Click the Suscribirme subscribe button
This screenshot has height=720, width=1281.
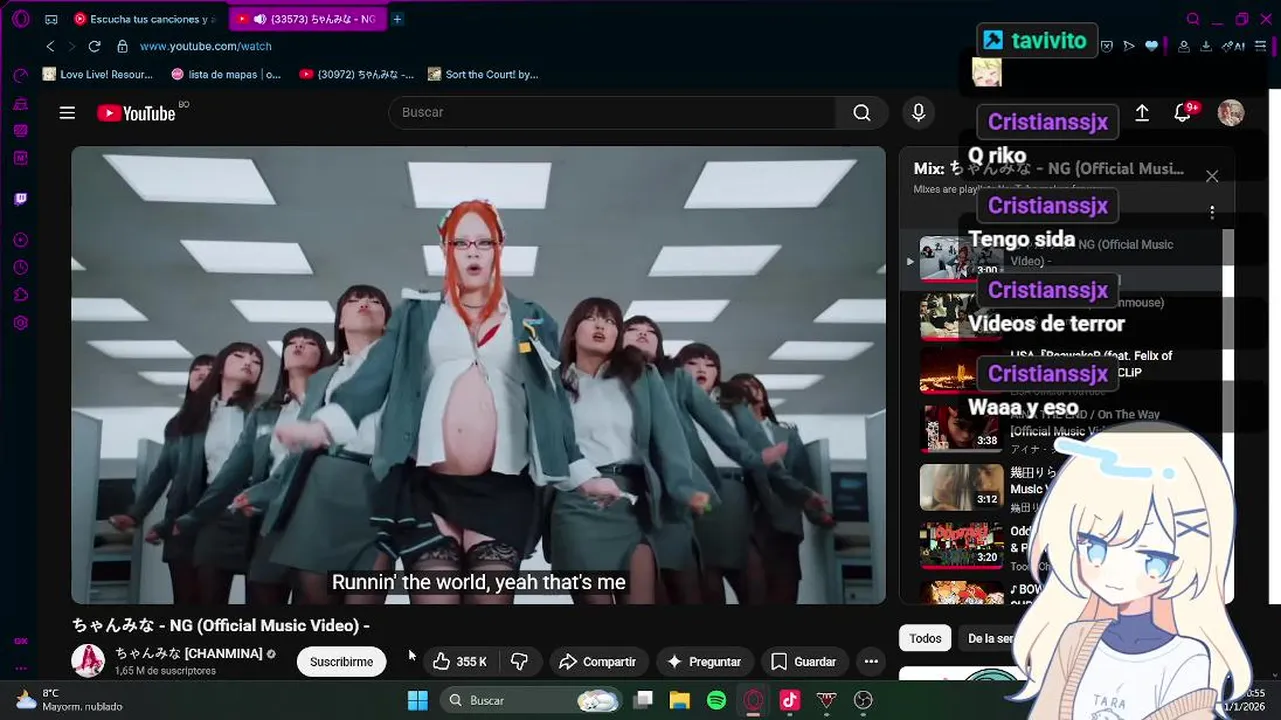[x=341, y=662]
